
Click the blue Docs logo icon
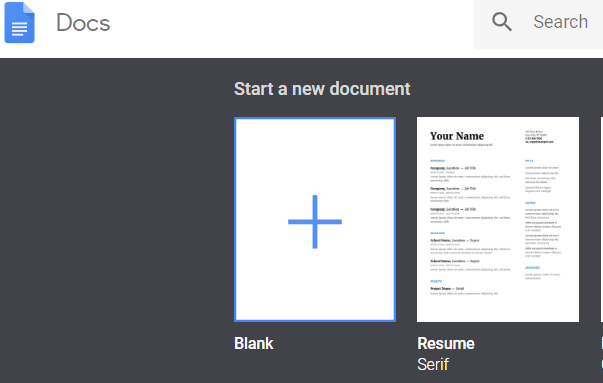(20, 22)
